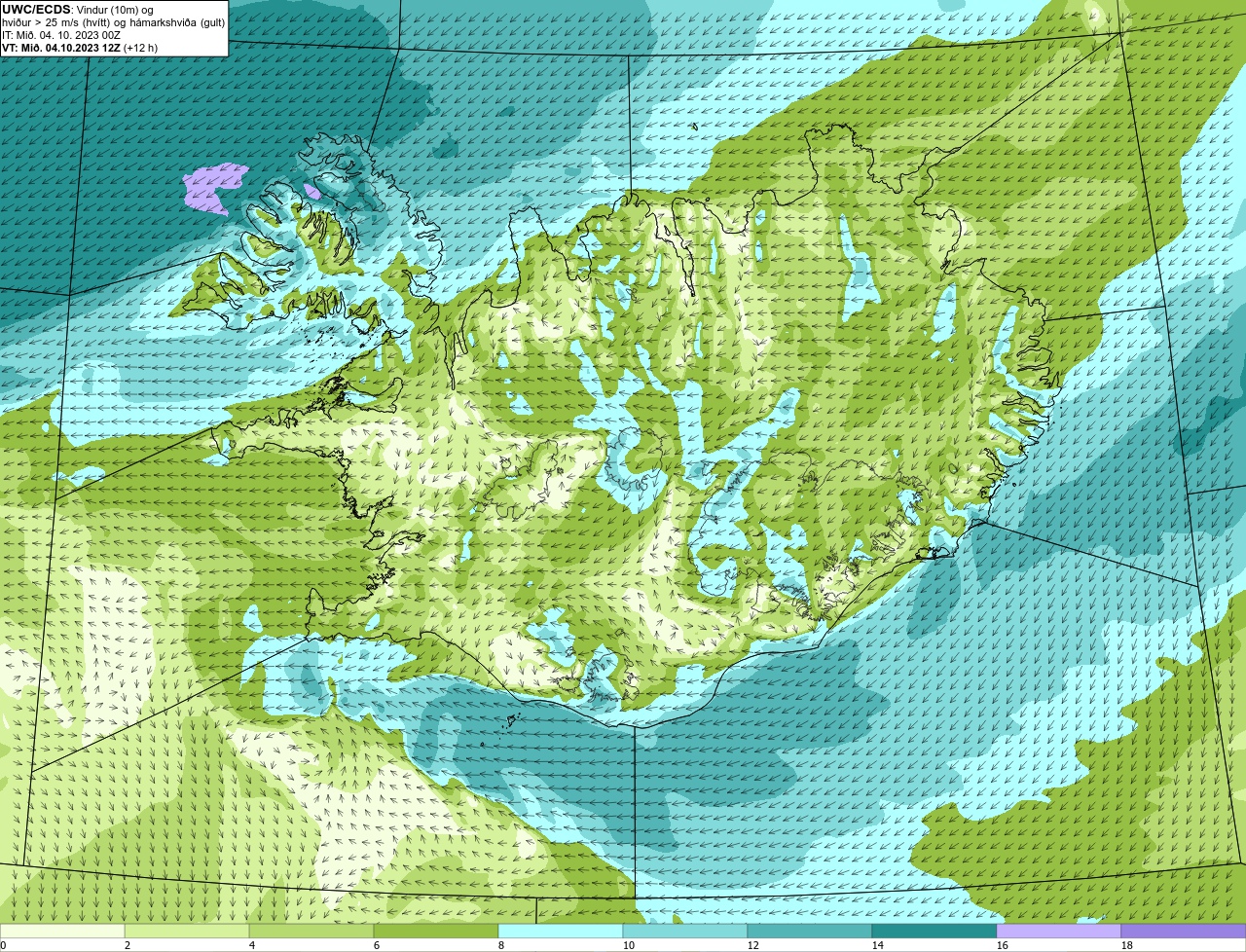The image size is (1246, 952).
Task: Click the "16" label on color scale
Action: coord(1003,945)
